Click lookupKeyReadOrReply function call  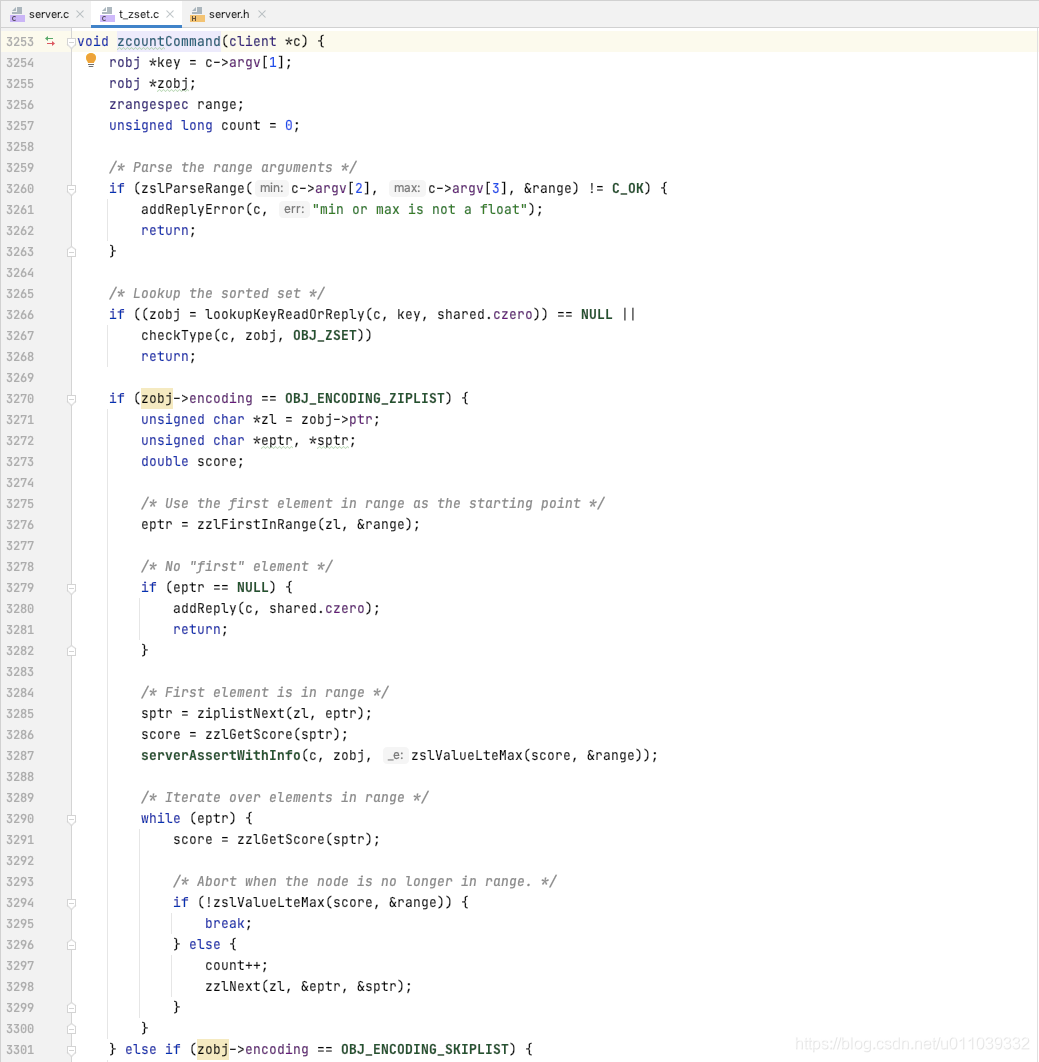[x=285, y=314]
